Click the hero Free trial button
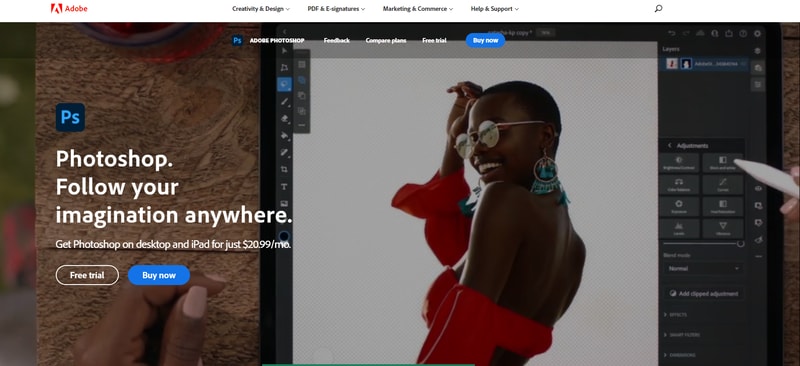Screen dimensions: 800x366 (87, 275)
